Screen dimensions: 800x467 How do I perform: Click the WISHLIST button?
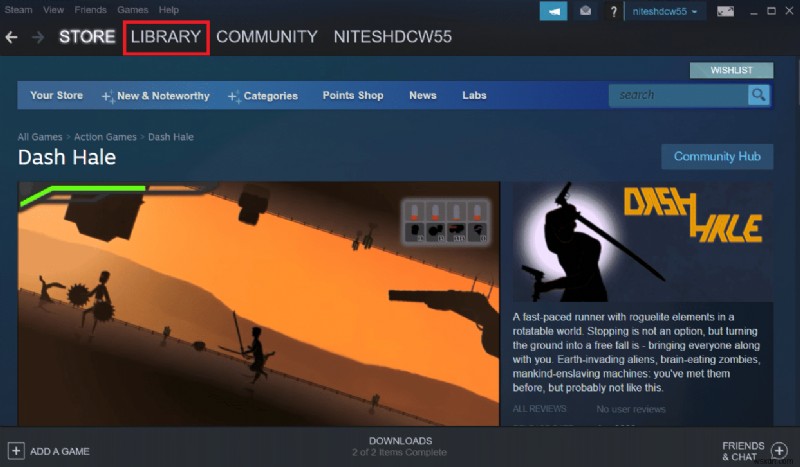click(732, 70)
